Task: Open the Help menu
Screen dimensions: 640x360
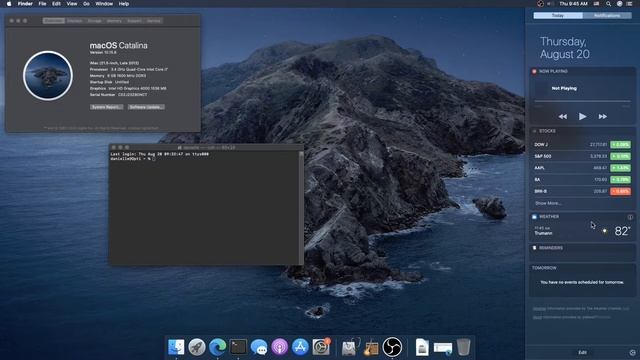Action: 124,4
